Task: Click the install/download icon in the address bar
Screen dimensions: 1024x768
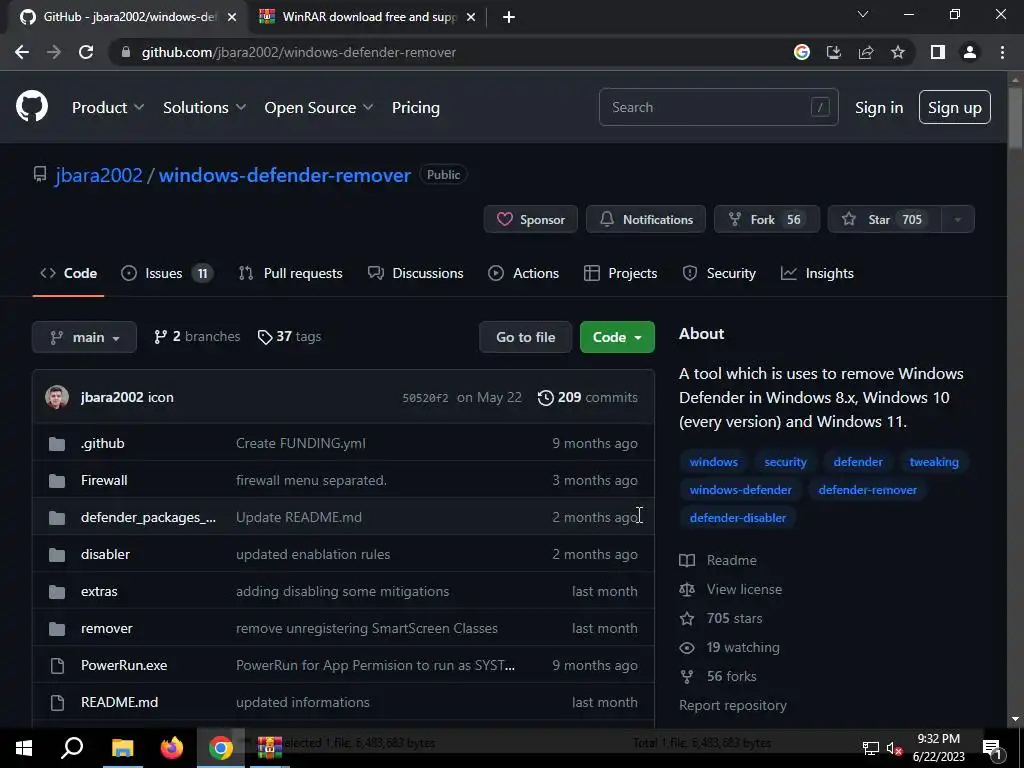Action: [834, 52]
